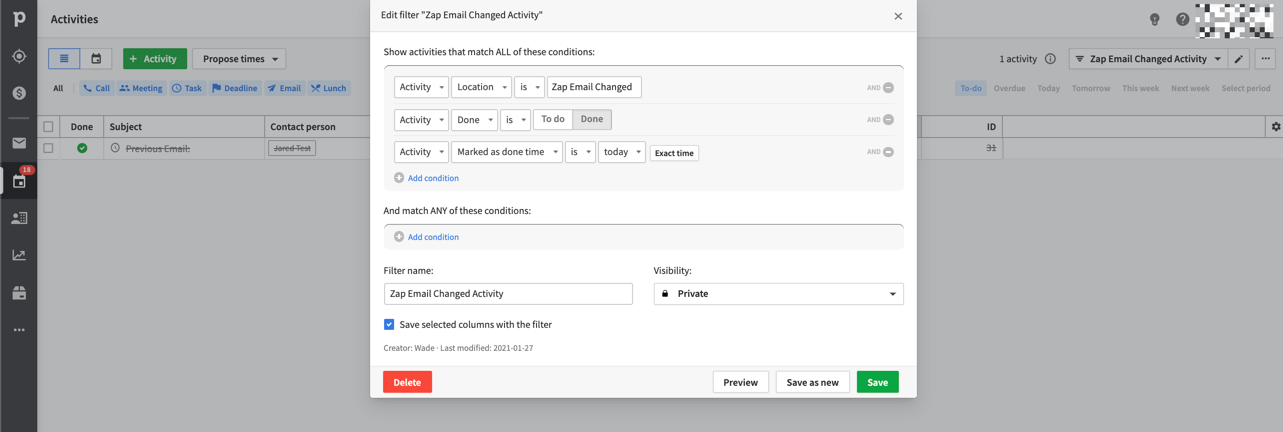Open the Propose times dropdown
Screen dimensions: 1283x432
tap(240, 59)
